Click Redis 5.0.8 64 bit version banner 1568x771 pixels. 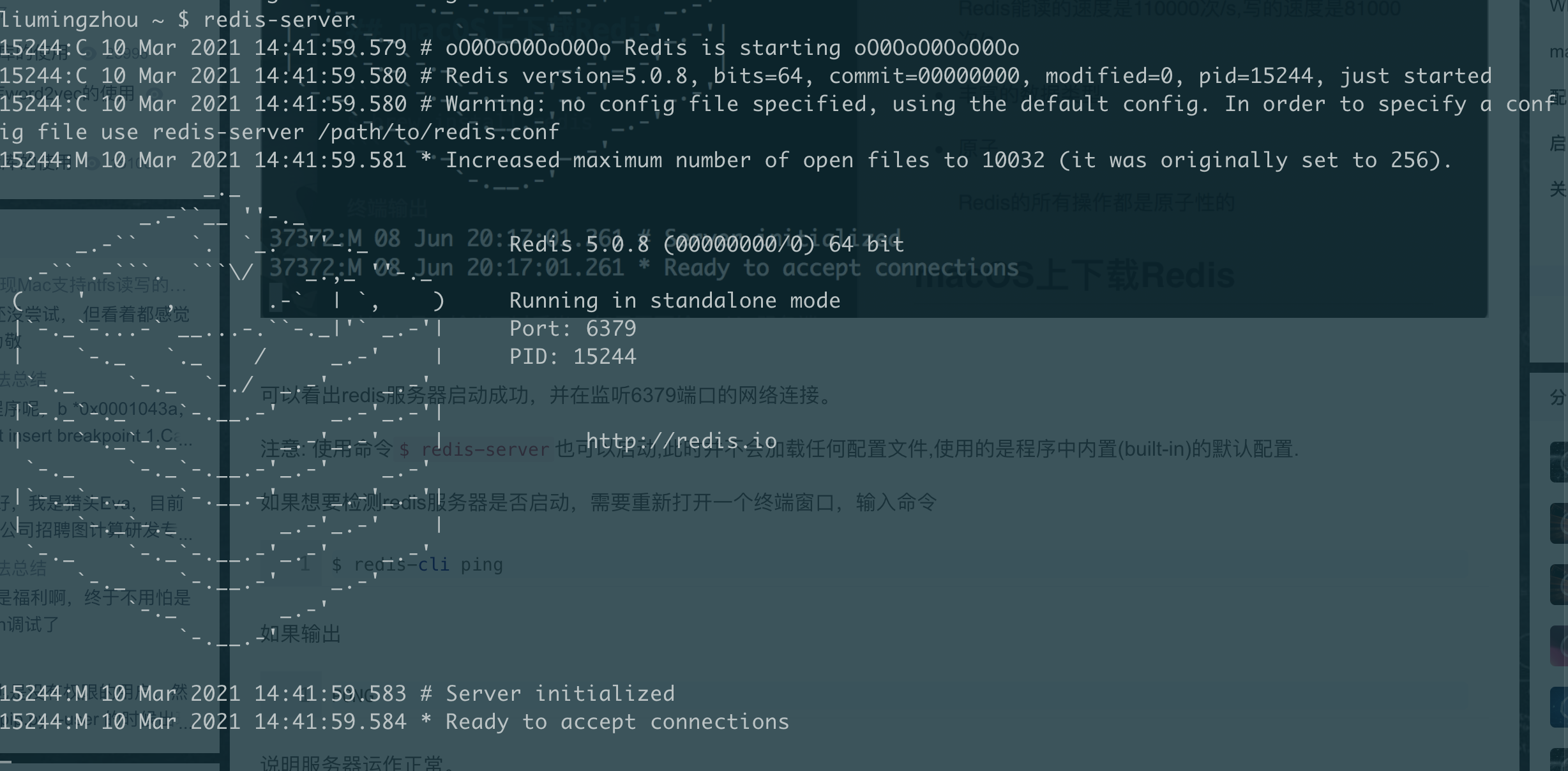pyautogui.click(x=707, y=244)
